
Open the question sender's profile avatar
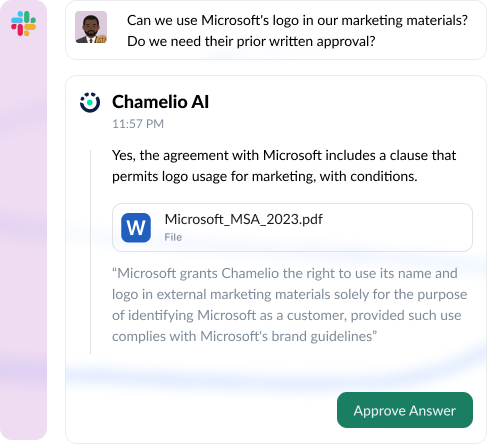[x=91, y=27]
